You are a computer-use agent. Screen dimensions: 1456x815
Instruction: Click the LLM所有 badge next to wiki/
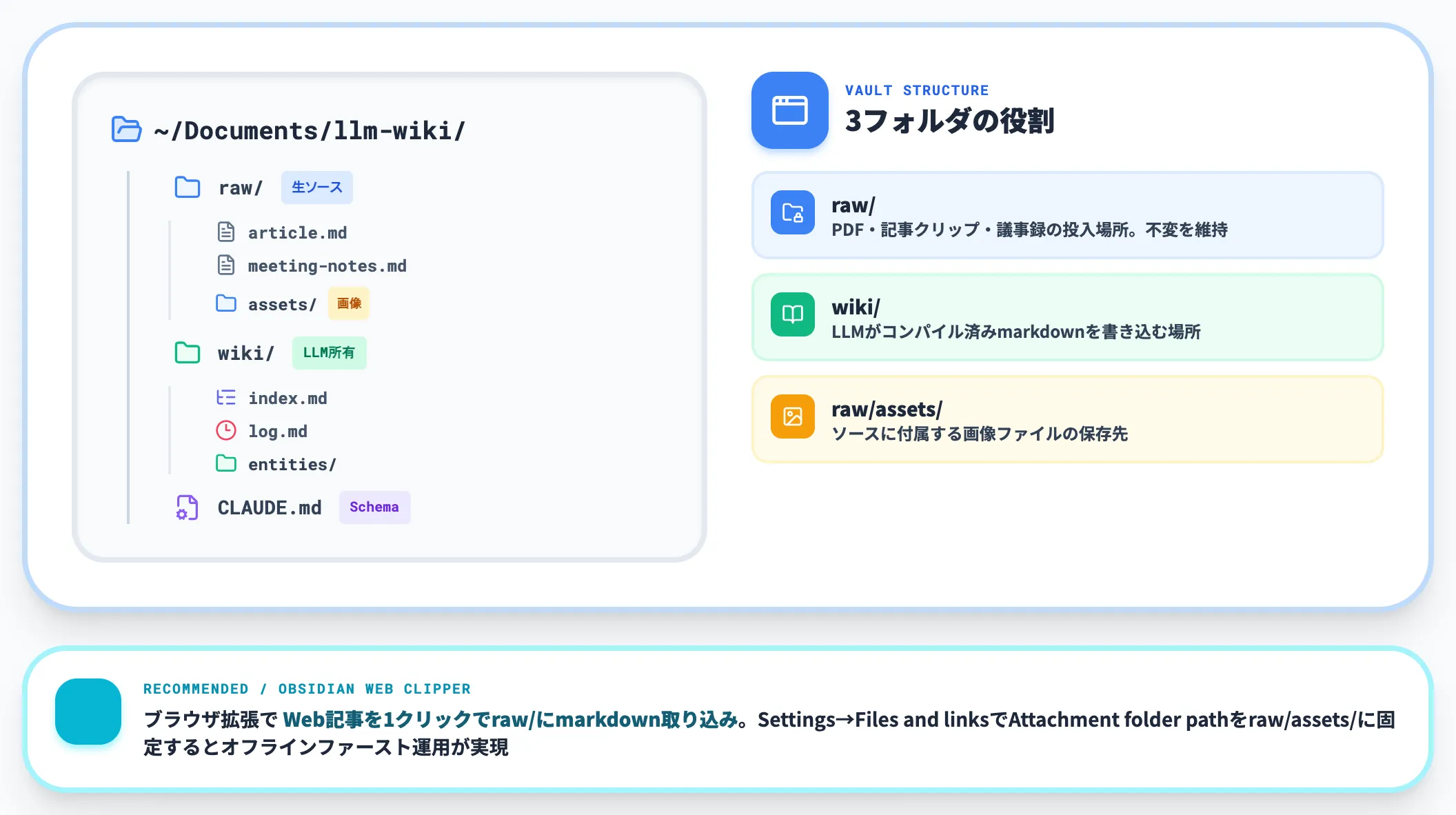330,353
